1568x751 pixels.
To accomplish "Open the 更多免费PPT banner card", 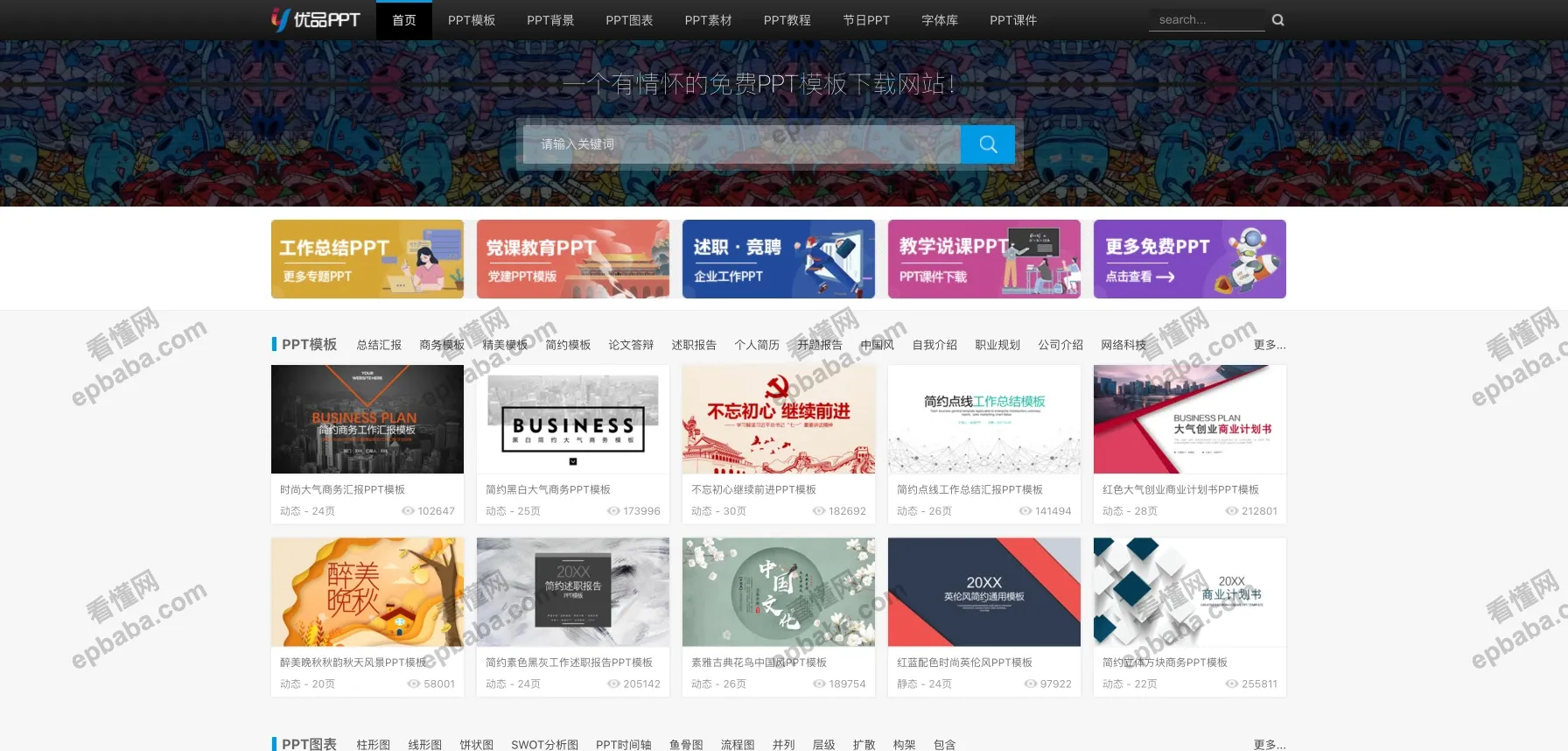I will coord(1190,259).
